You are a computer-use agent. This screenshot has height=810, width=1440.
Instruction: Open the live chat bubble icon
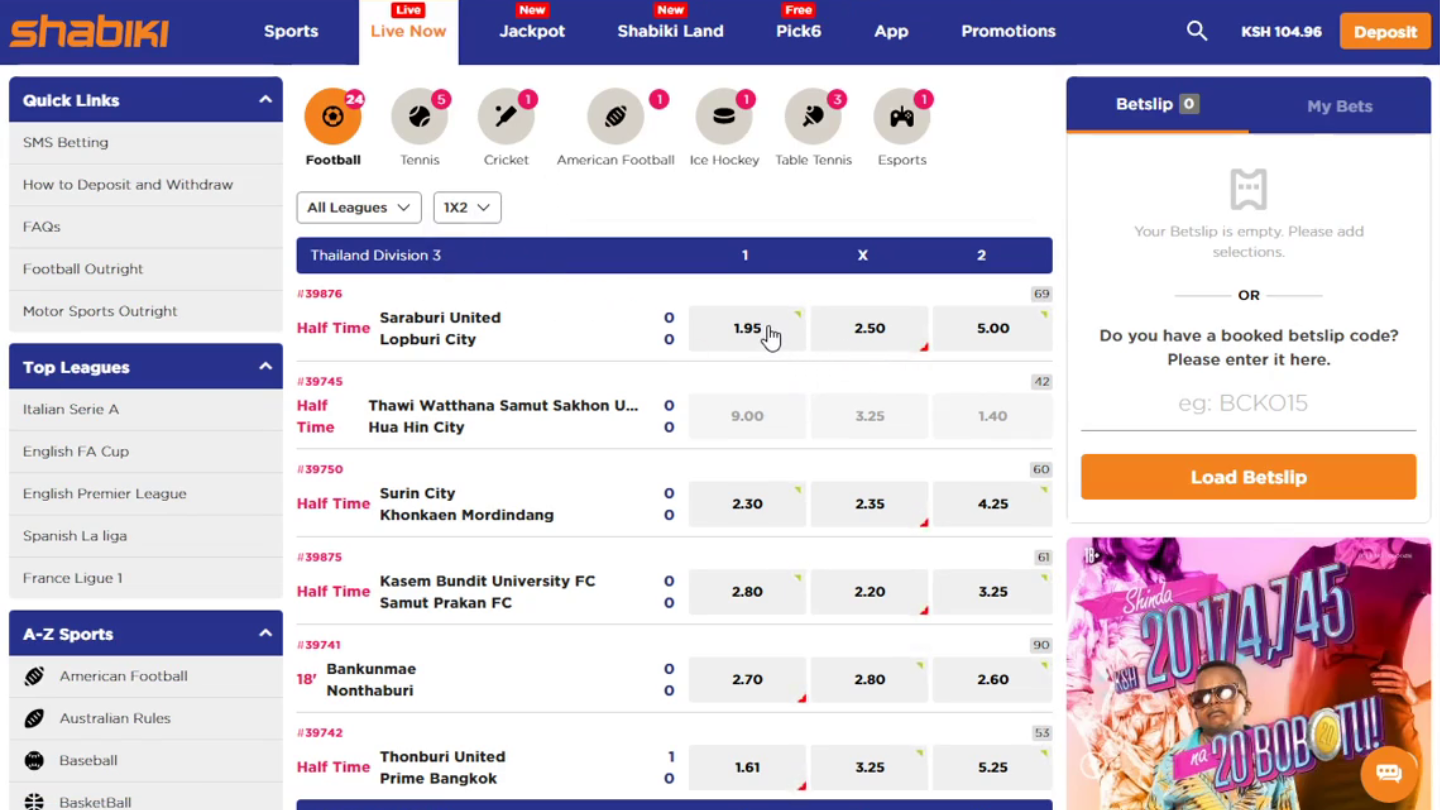pyautogui.click(x=1388, y=772)
